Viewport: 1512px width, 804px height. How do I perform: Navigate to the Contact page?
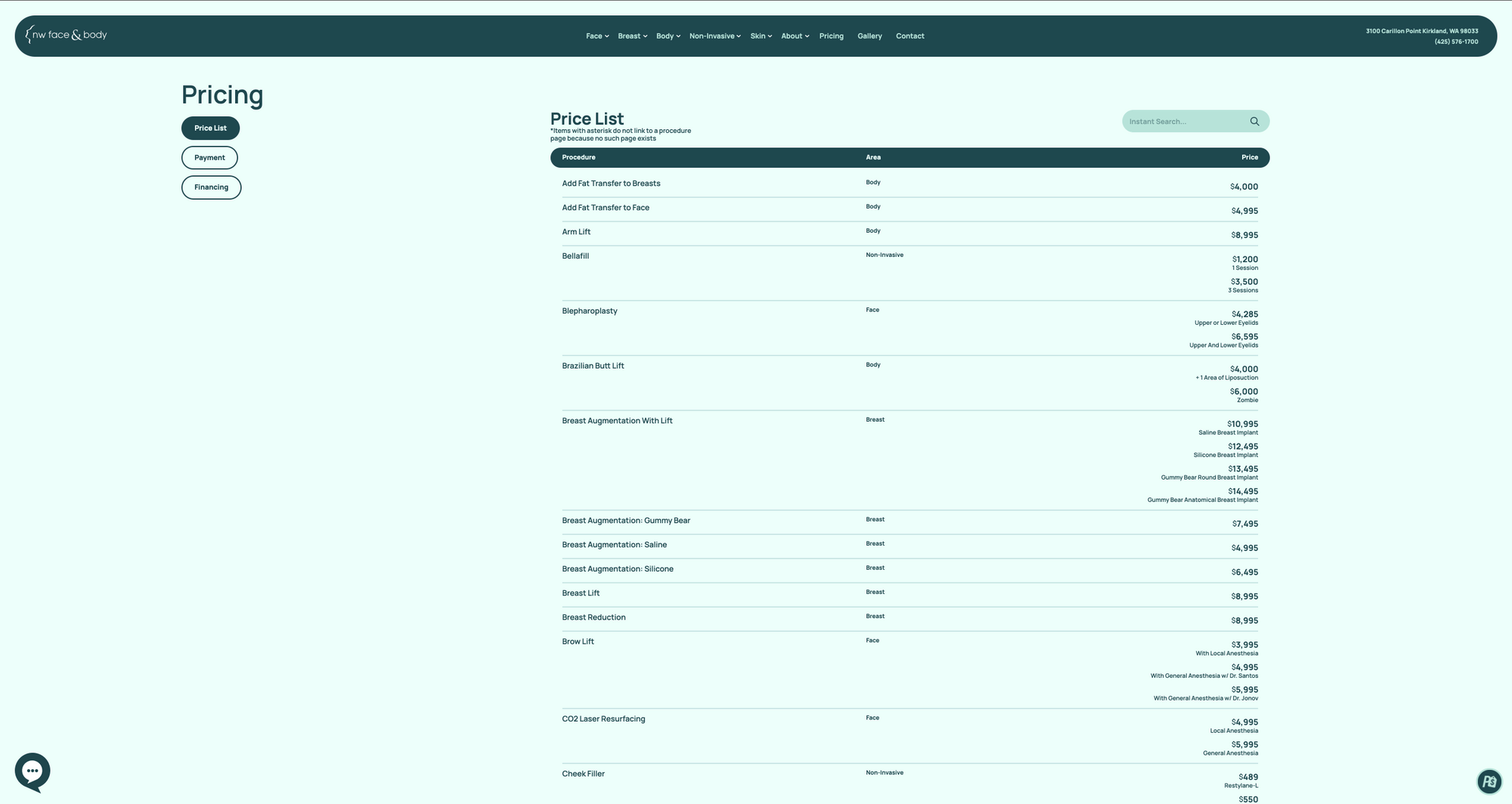point(909,36)
